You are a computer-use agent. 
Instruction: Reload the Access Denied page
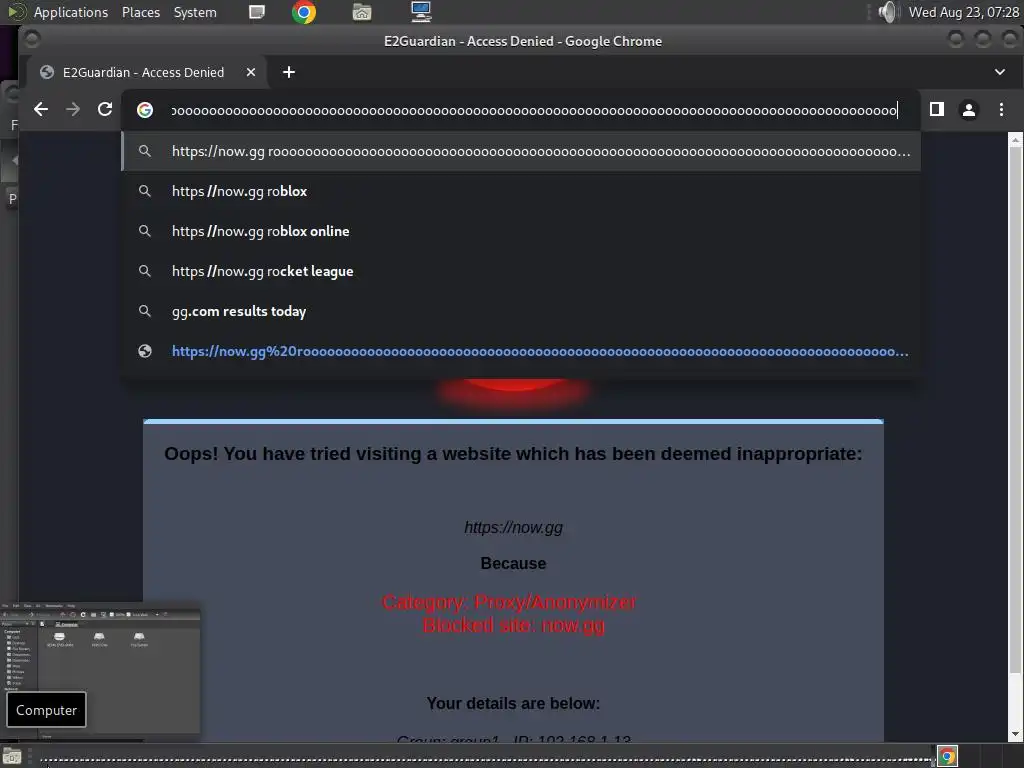(104, 110)
